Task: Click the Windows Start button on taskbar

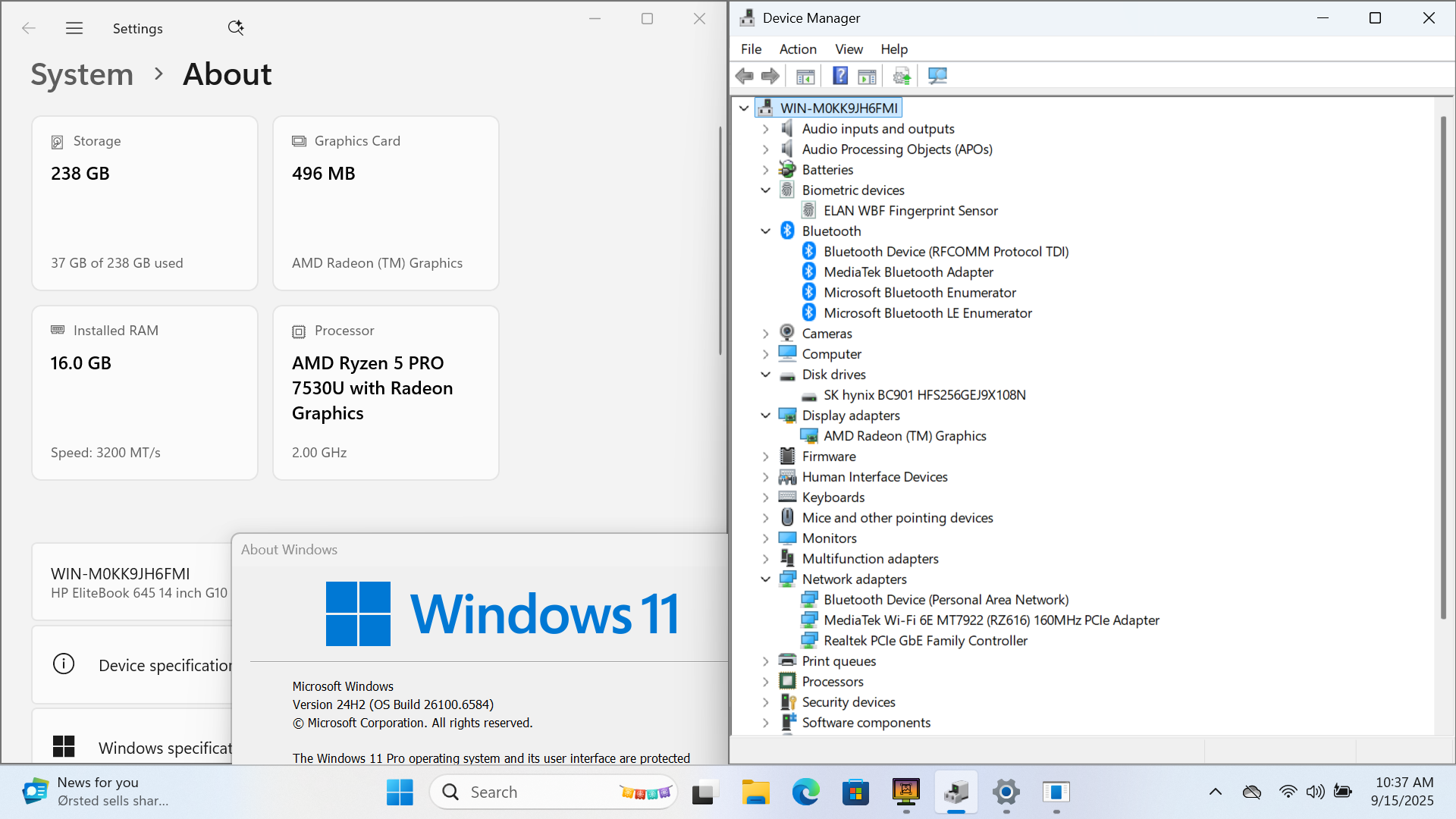Action: 400,792
